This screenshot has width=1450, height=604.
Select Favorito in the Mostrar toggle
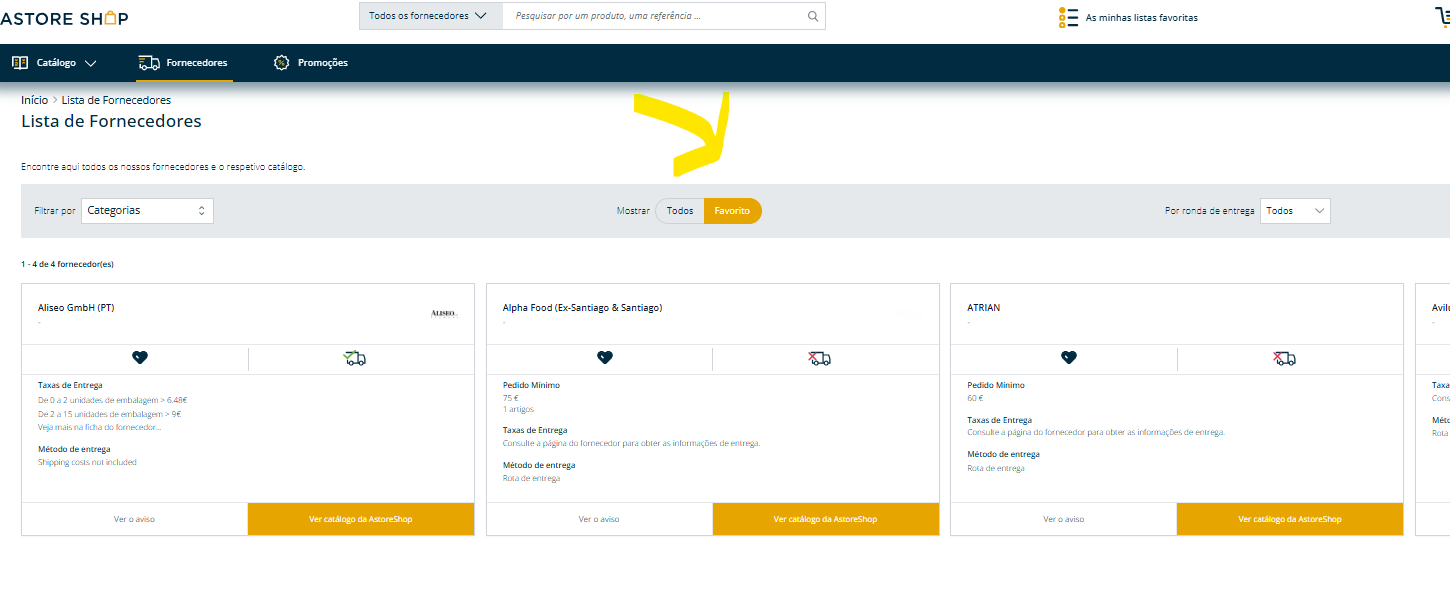coord(732,211)
